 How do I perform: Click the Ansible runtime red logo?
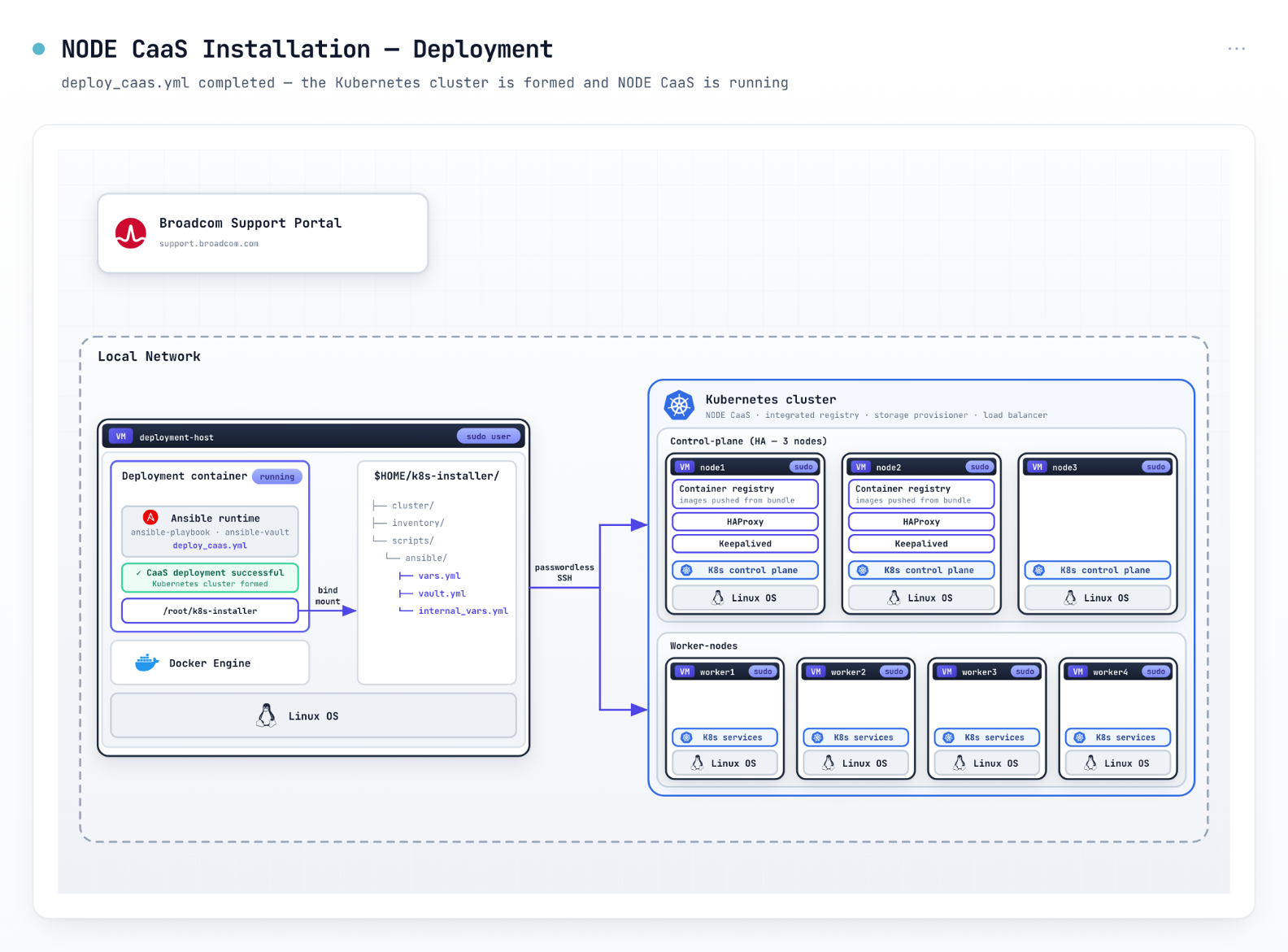click(x=150, y=517)
